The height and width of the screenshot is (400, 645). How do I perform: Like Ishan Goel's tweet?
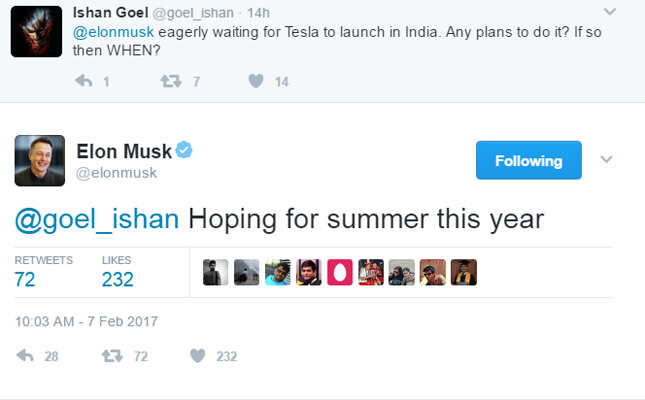(x=256, y=81)
